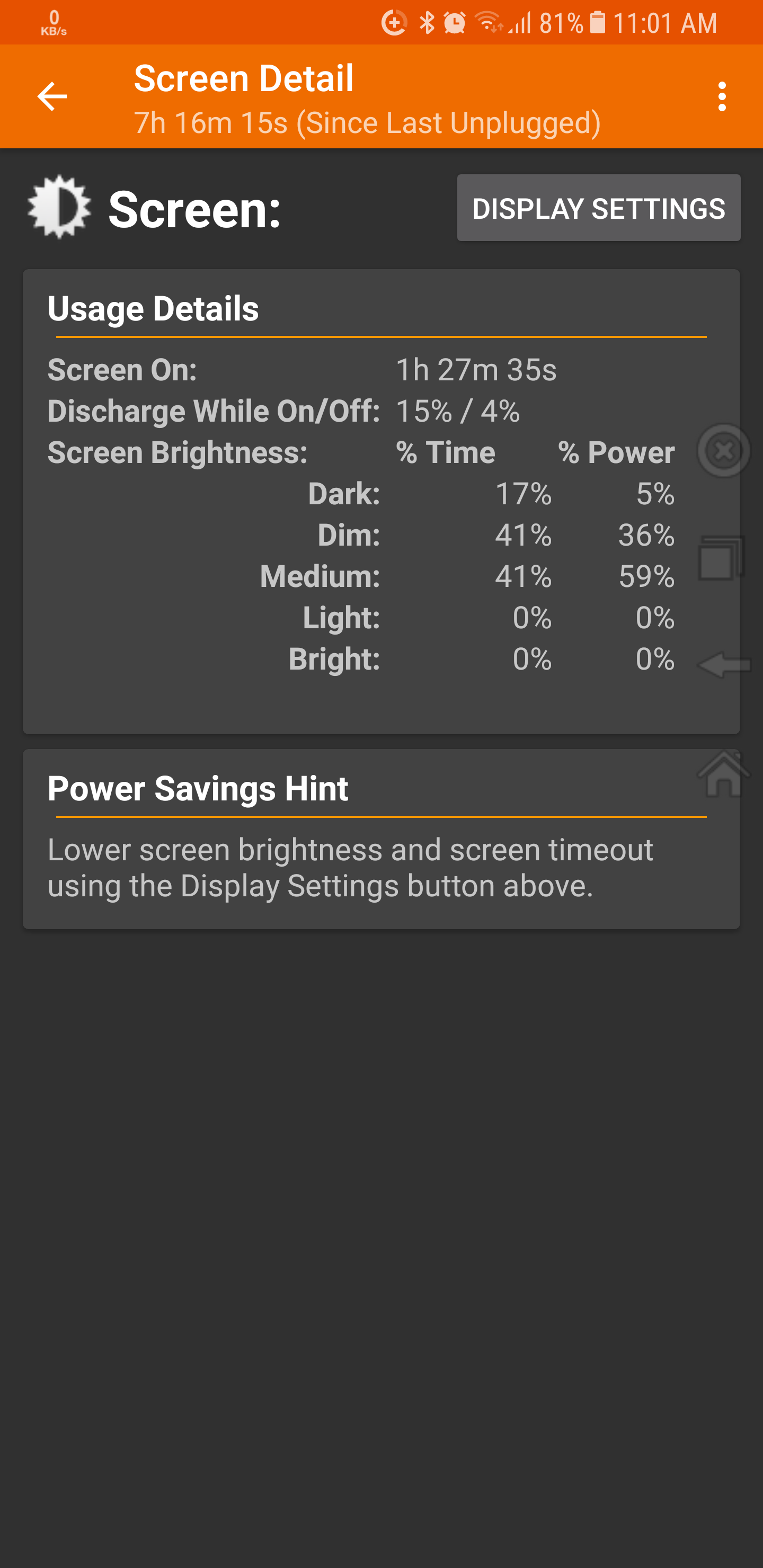This screenshot has width=763, height=1568.
Task: Tap the KB/s network speed indicator
Action: pyautogui.click(x=54, y=23)
